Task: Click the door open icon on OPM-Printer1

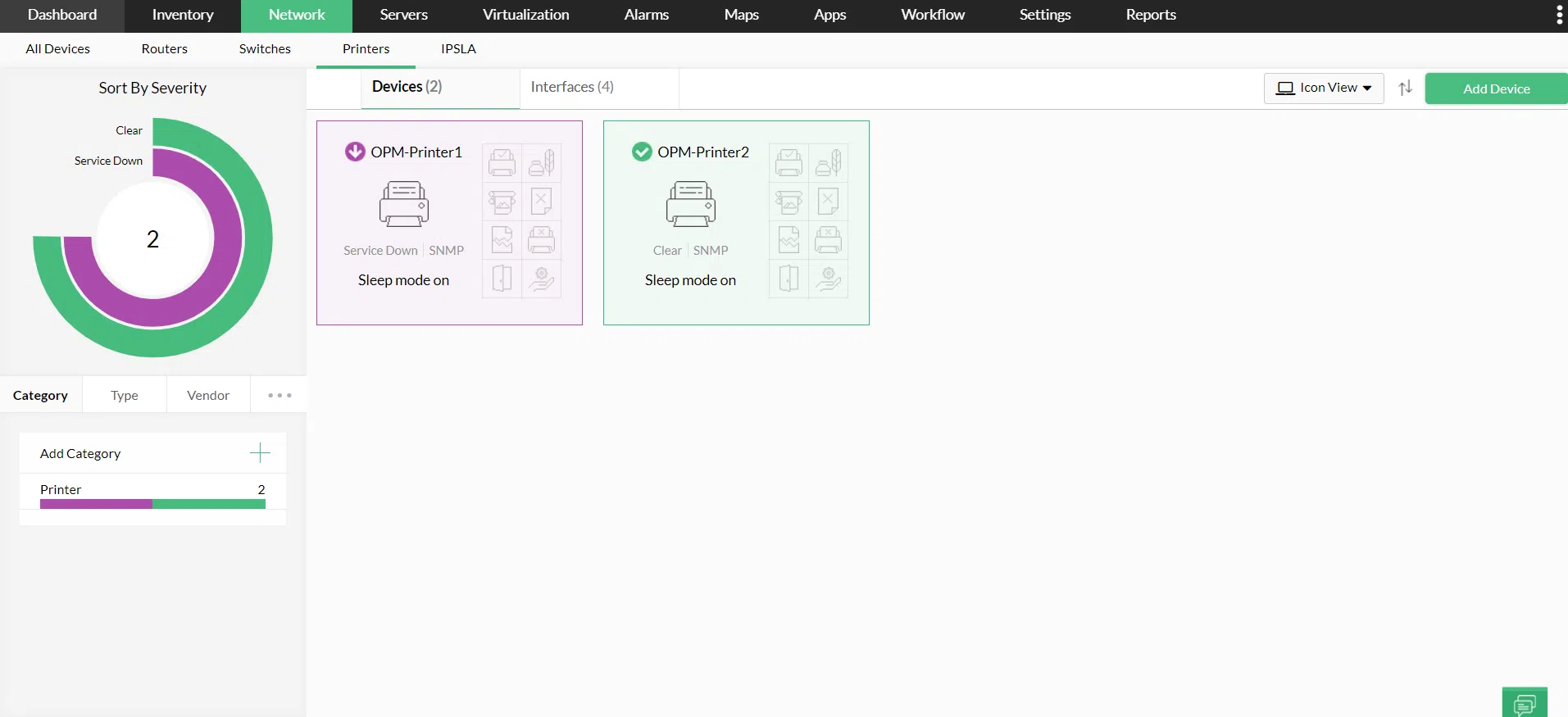Action: pyautogui.click(x=502, y=279)
